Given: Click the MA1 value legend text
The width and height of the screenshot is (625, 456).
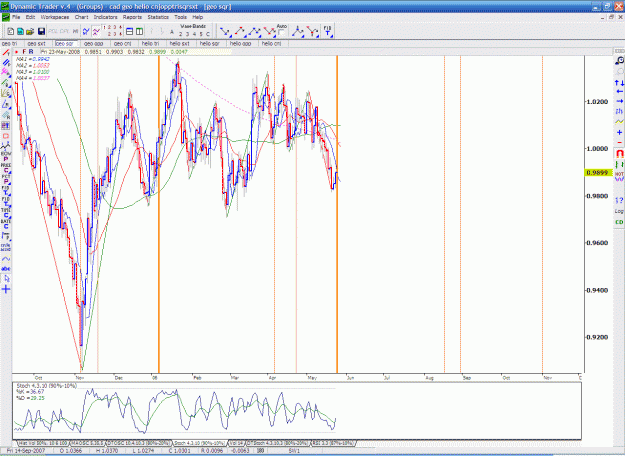Looking at the screenshot, I should pyautogui.click(x=33, y=59).
